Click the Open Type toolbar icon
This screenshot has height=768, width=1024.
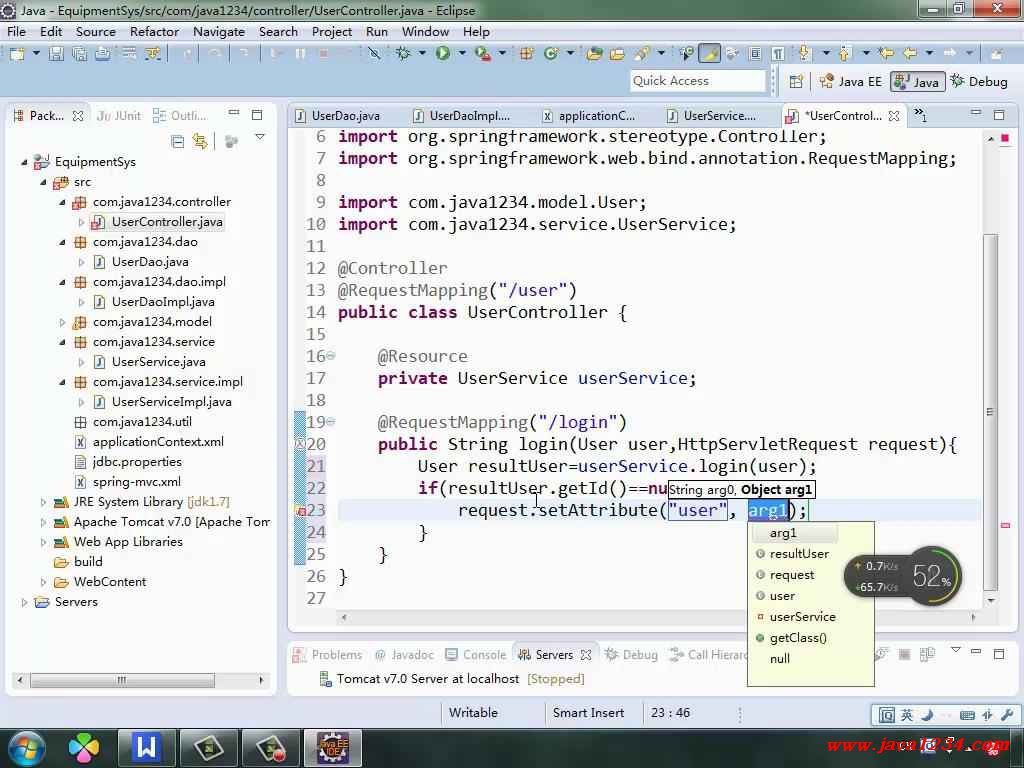click(594, 54)
